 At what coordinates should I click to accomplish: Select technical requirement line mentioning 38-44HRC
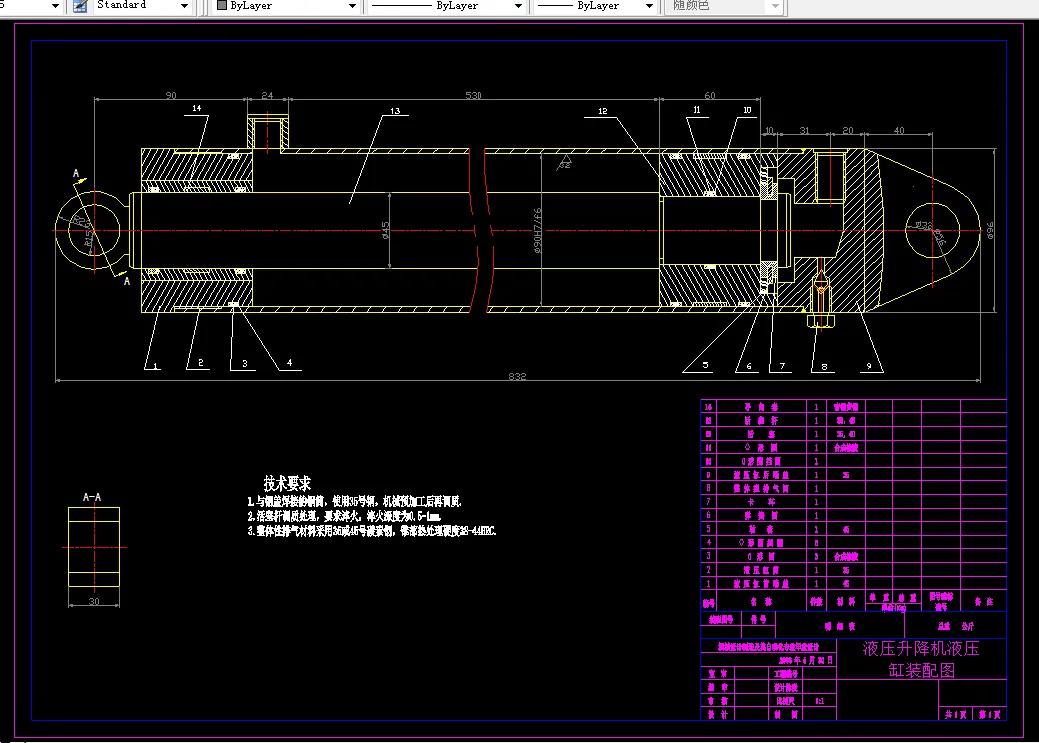click(x=372, y=531)
